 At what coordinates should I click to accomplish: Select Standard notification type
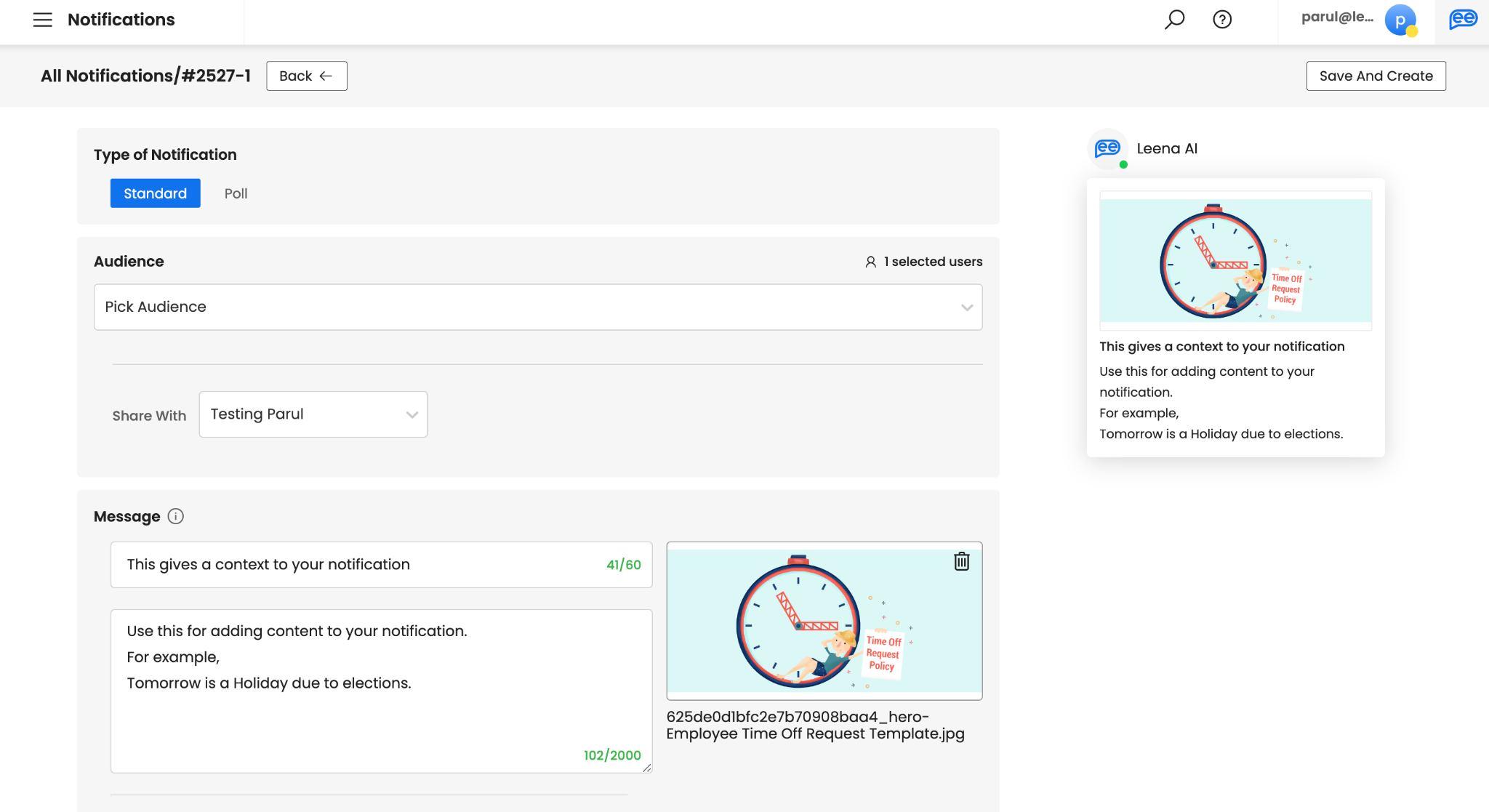point(155,193)
